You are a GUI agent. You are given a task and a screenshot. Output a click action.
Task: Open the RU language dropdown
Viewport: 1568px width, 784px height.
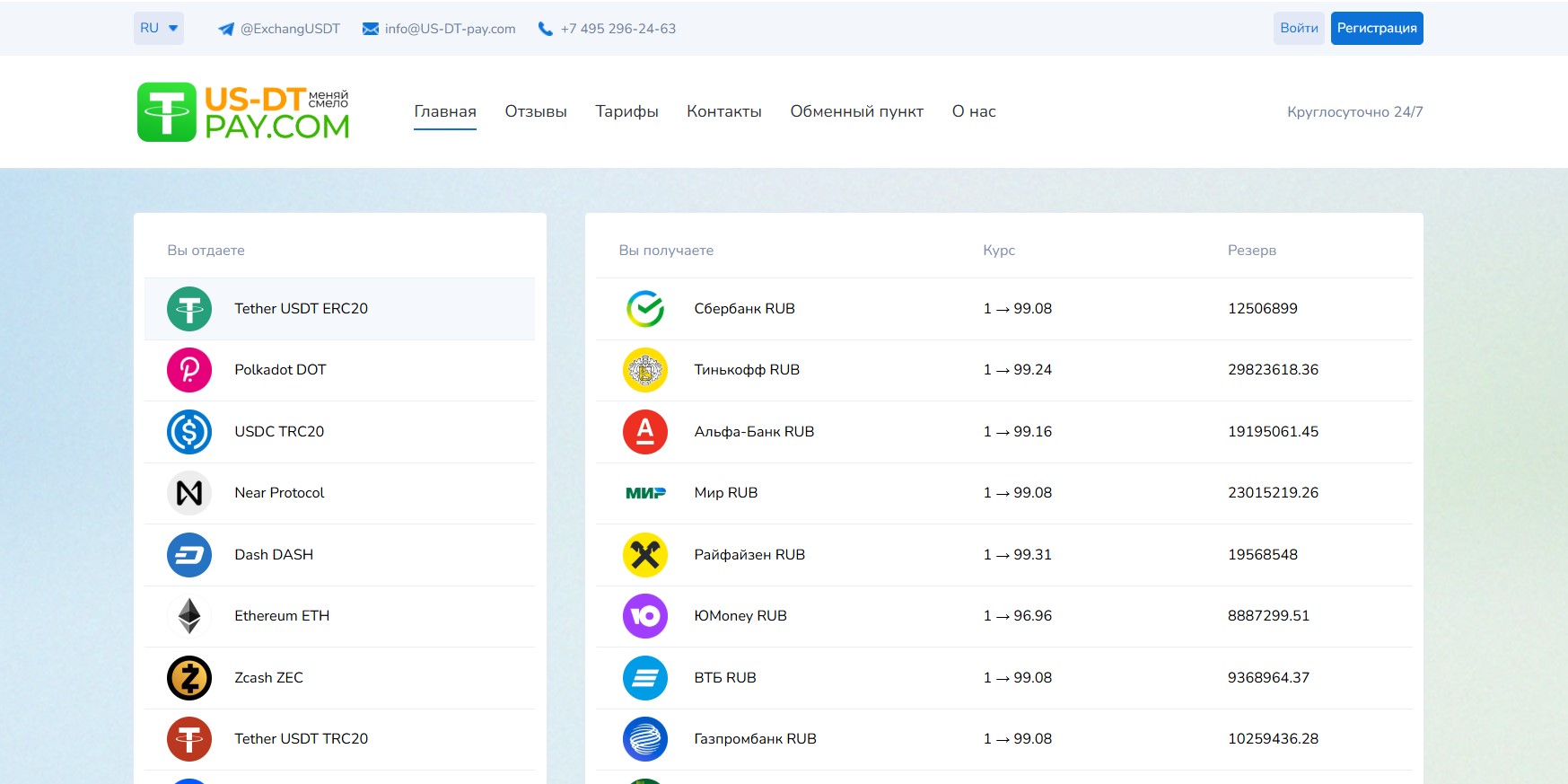click(159, 28)
